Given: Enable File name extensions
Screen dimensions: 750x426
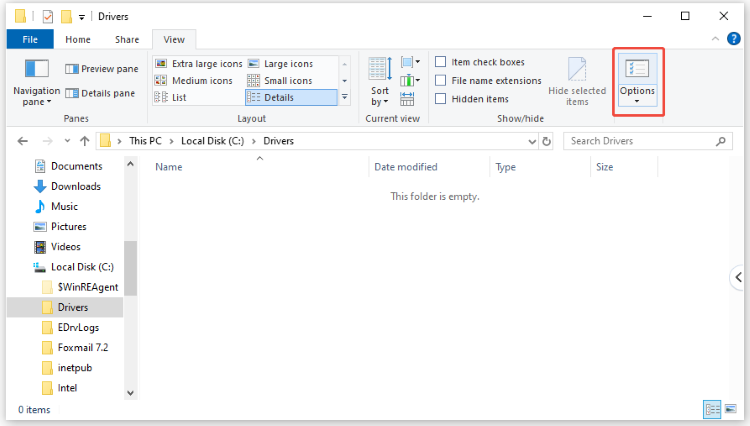Looking at the screenshot, I should coord(441,80).
